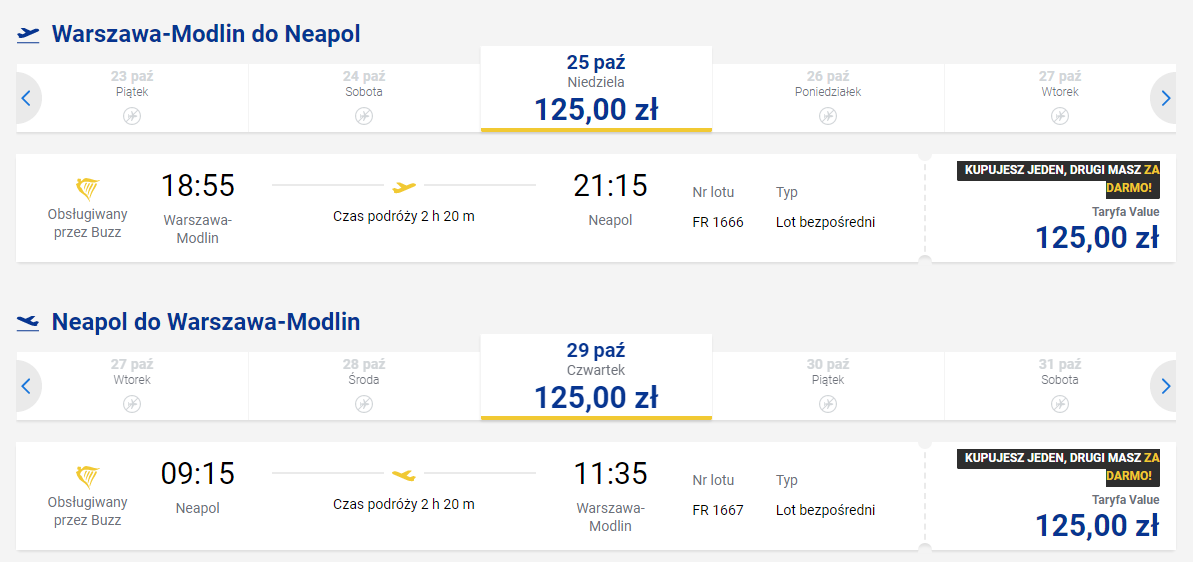Image resolution: width=1193 pixels, height=562 pixels.
Task: Click the Ryanair harp logo on flight FR 1666
Action: [88, 188]
